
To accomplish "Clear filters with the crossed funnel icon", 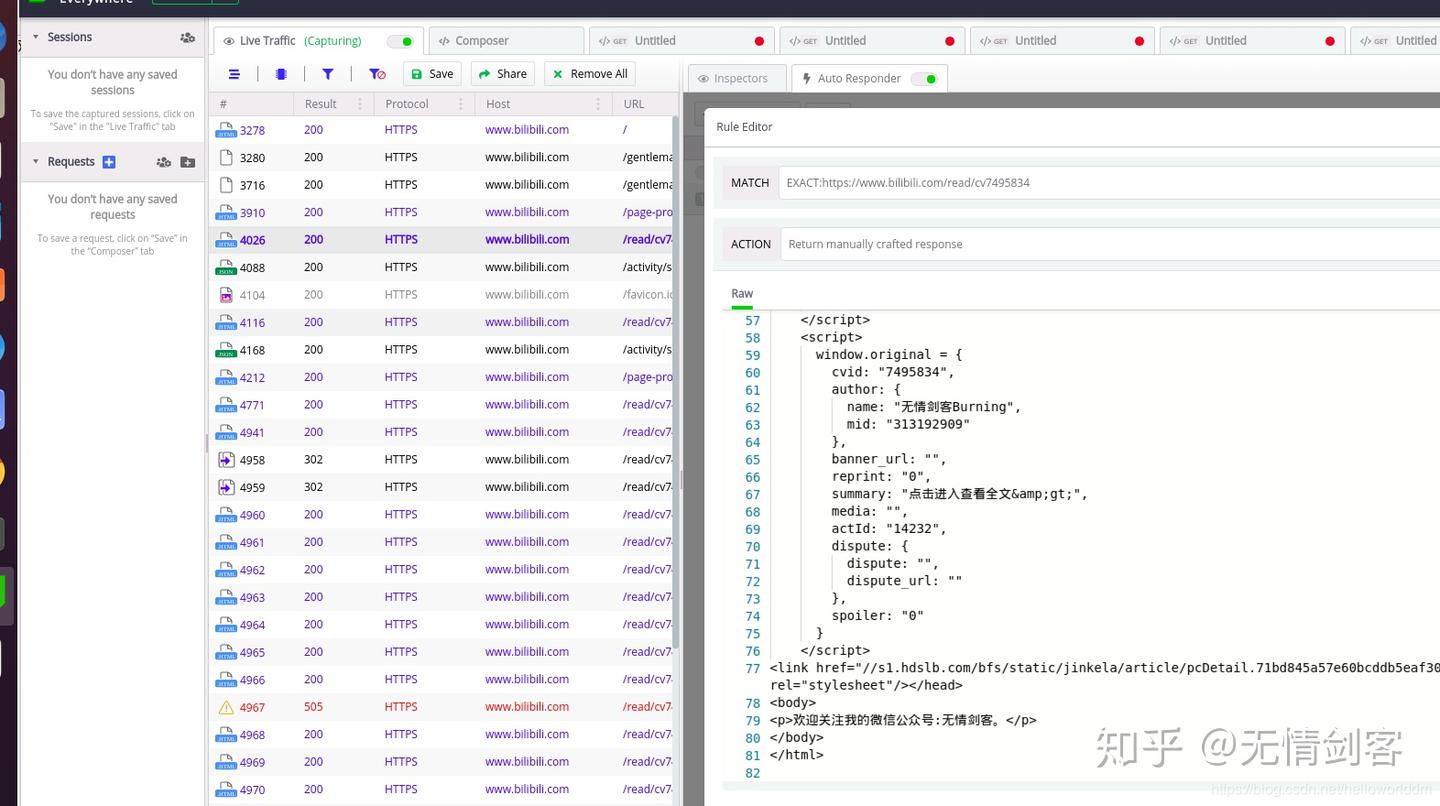I will [x=377, y=74].
